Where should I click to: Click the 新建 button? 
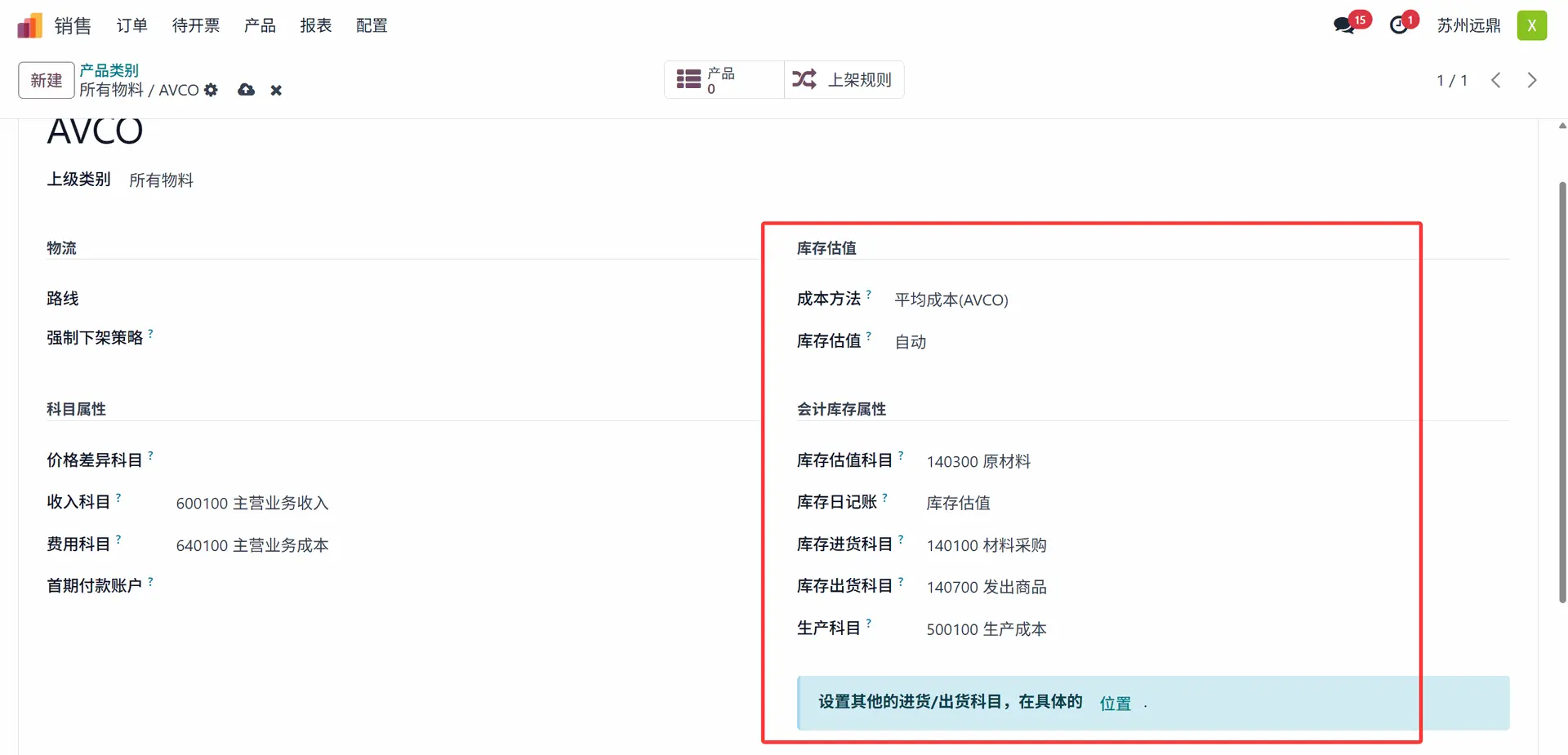coord(47,80)
